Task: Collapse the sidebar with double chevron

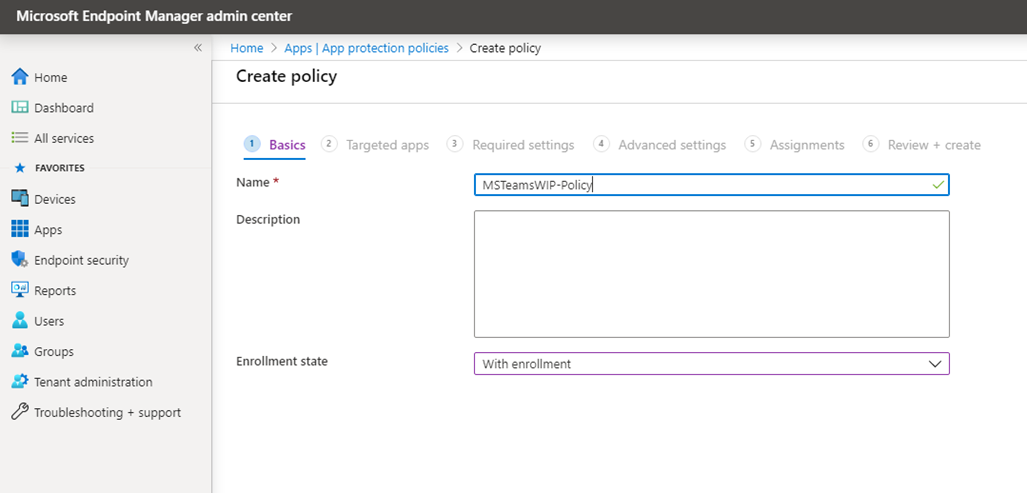Action: click(x=198, y=48)
